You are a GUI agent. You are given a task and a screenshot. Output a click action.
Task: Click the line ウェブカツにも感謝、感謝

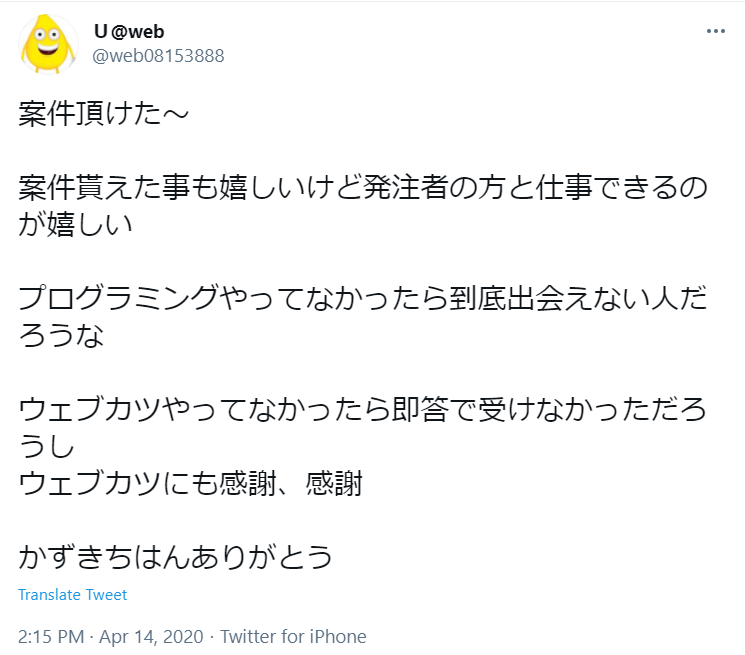(190, 483)
